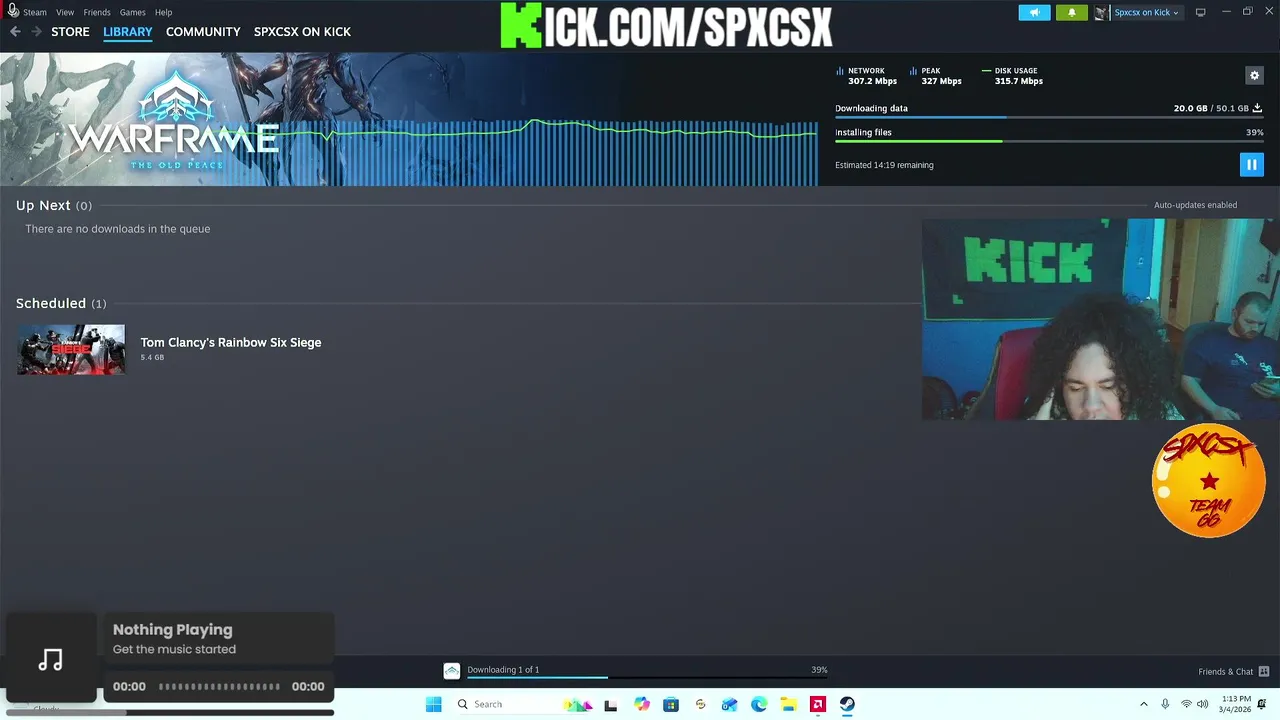
Task: Click the Downloading data progress bar
Action: (x=1049, y=117)
